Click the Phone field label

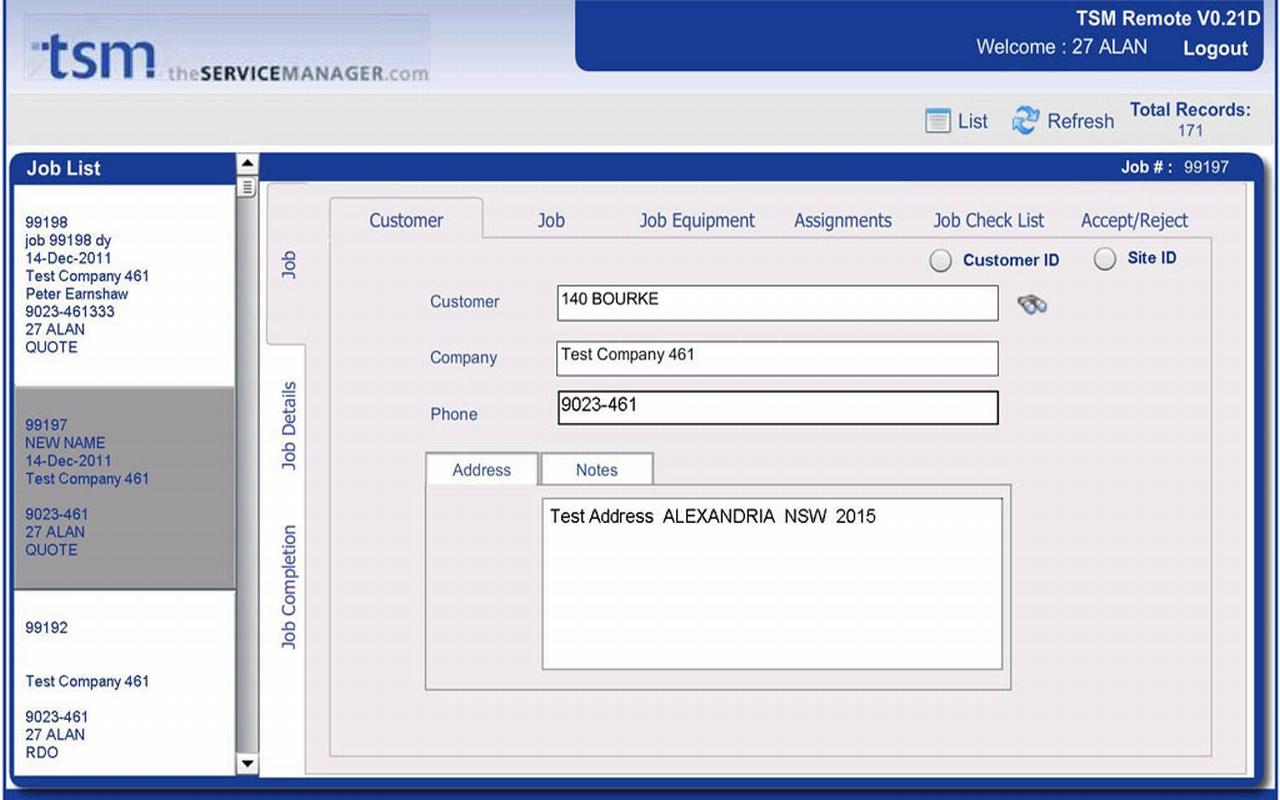(454, 414)
